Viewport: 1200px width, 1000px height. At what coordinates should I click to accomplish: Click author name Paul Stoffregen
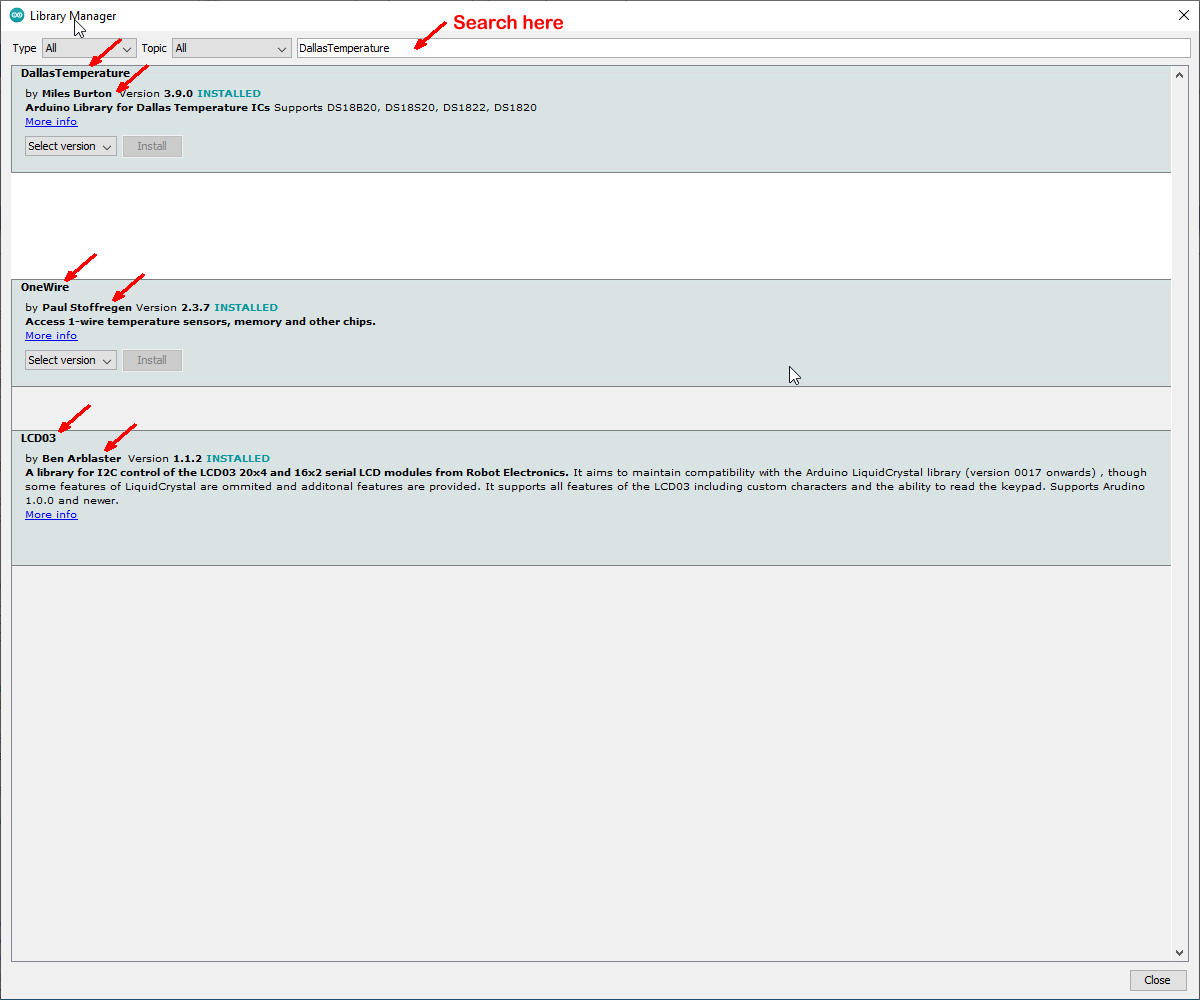(87, 308)
